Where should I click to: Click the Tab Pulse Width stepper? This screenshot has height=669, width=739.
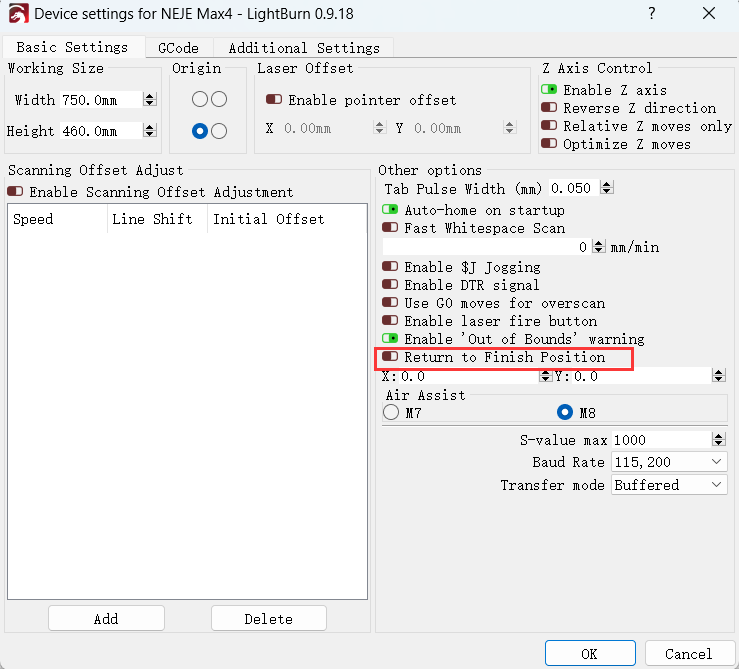[x=606, y=188]
